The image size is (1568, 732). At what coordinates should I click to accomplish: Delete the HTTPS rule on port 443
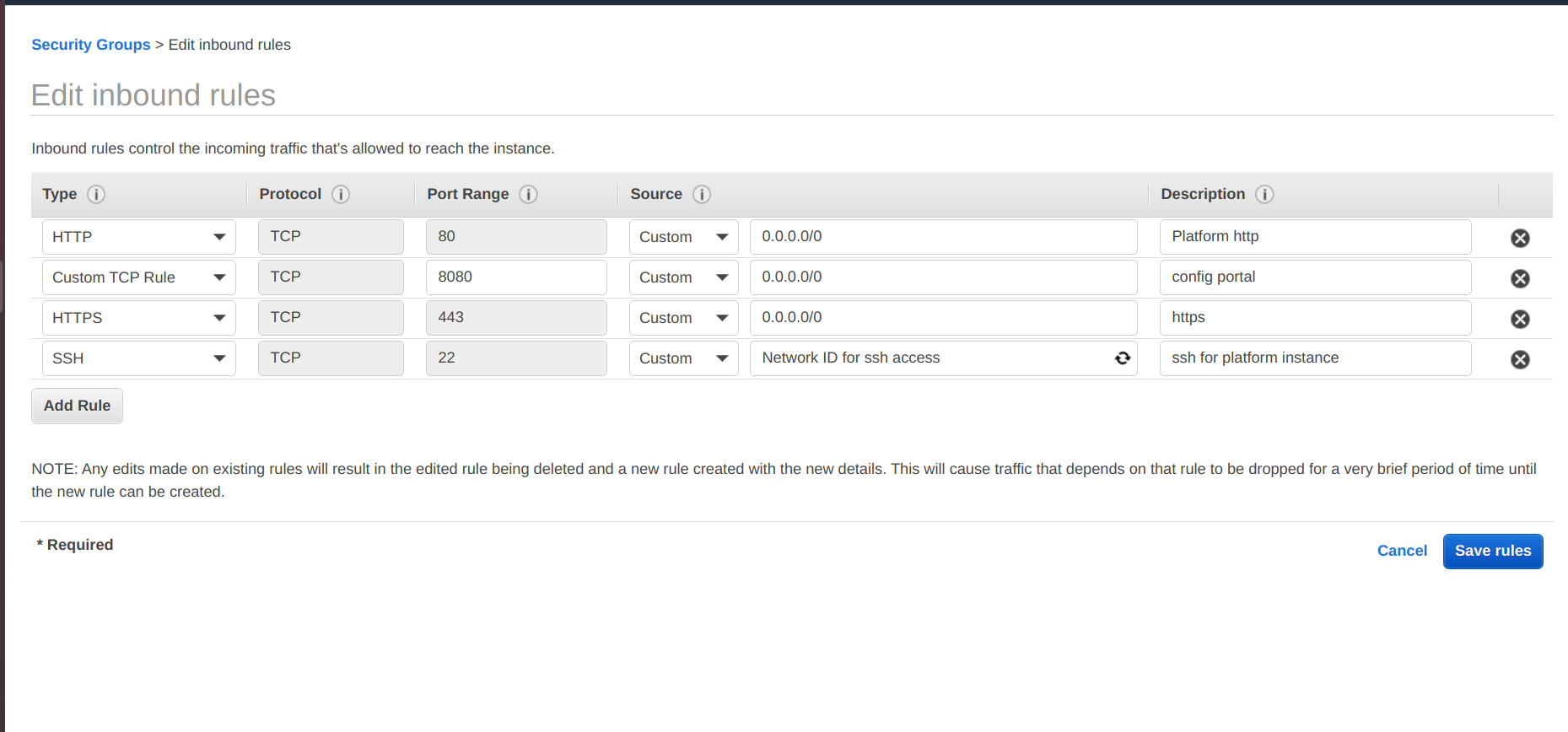(1520, 319)
